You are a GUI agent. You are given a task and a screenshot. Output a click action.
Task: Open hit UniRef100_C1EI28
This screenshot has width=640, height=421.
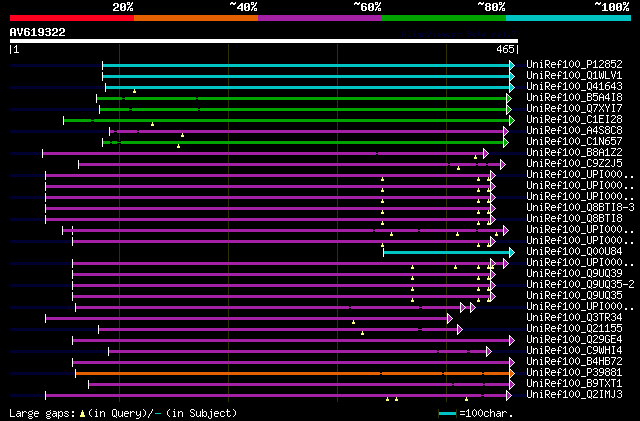pos(574,120)
